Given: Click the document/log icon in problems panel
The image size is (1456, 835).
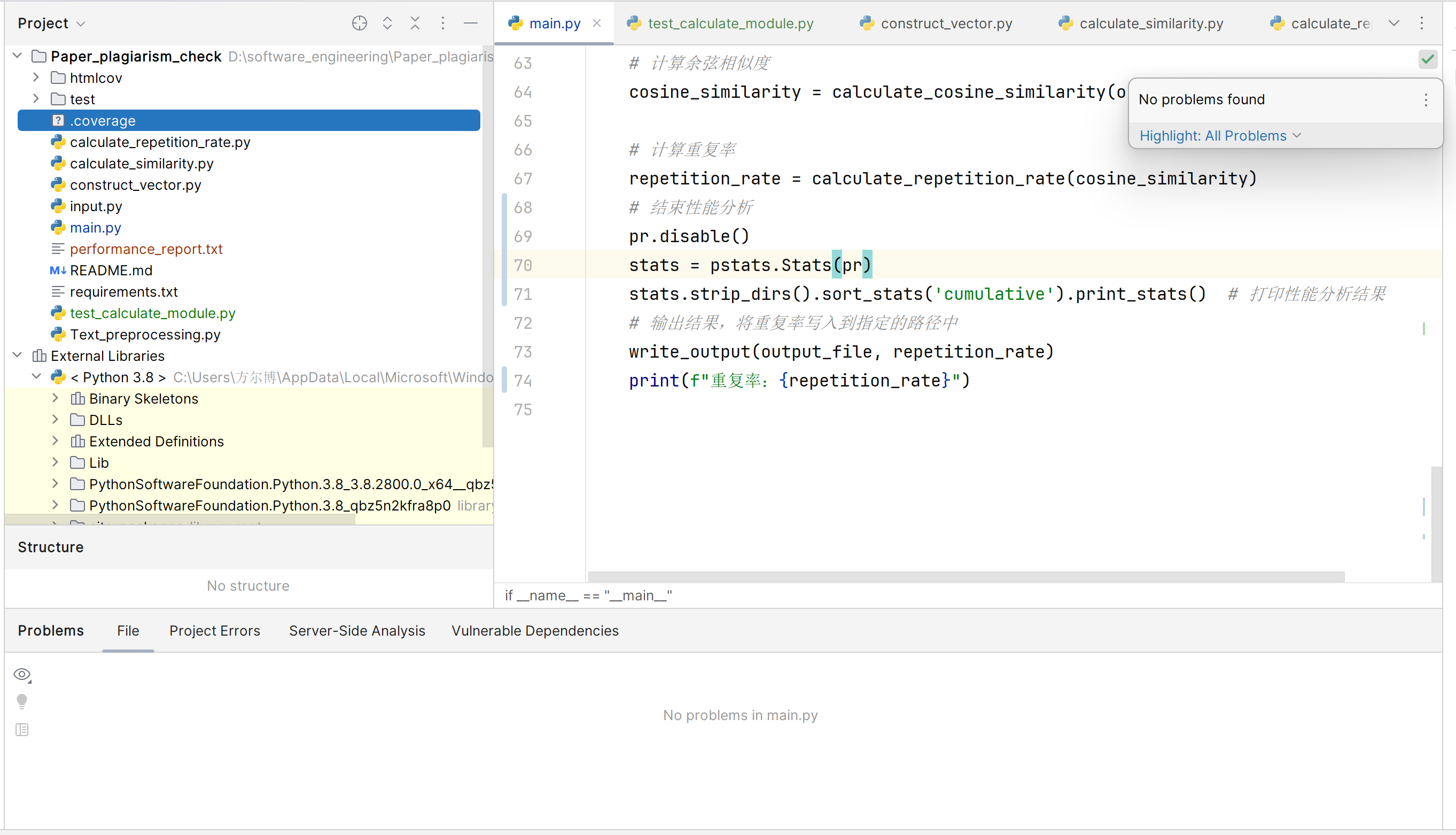Looking at the screenshot, I should (22, 730).
